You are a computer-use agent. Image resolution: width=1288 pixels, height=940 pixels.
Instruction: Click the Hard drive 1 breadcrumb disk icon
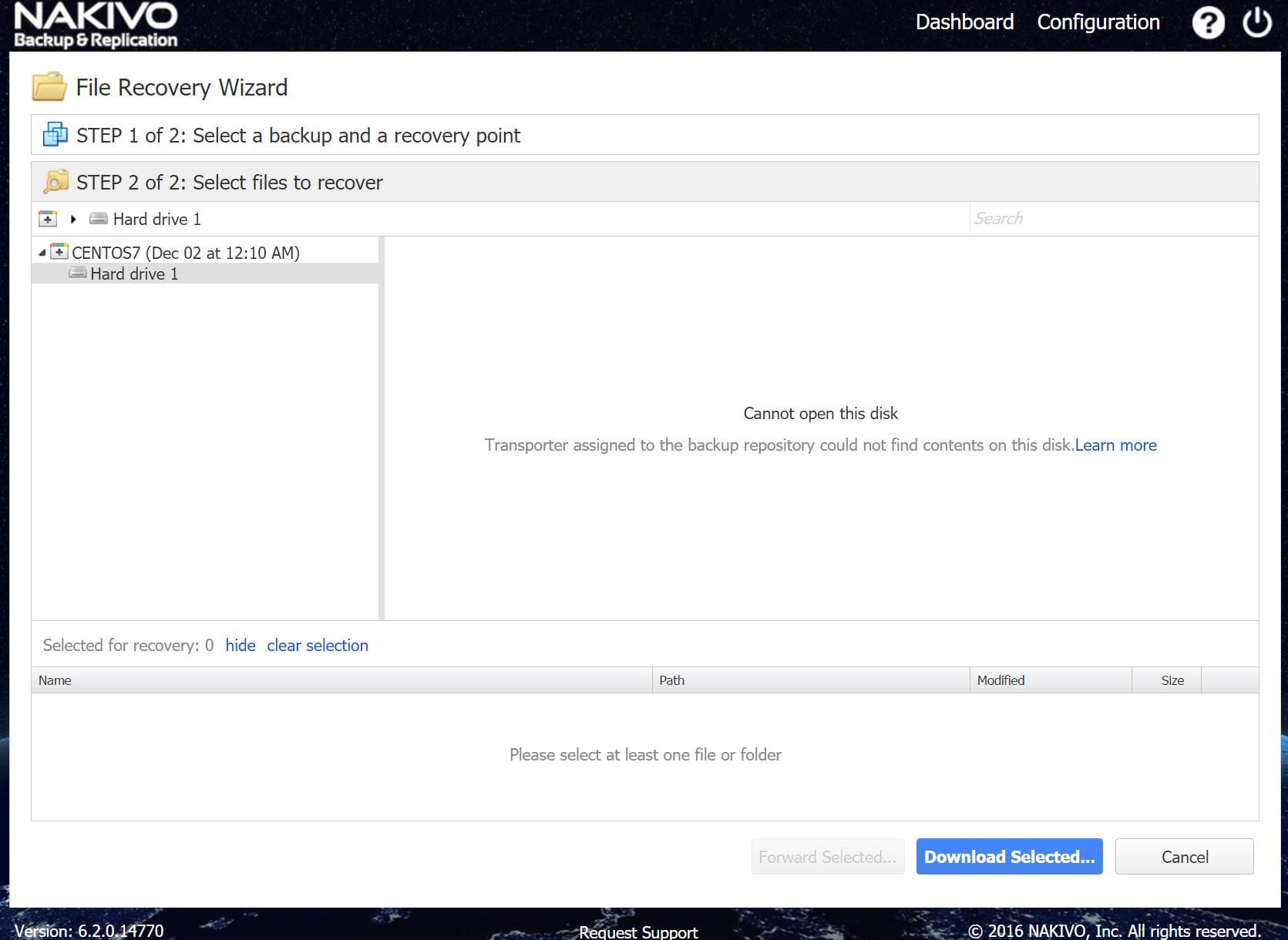pyautogui.click(x=99, y=219)
